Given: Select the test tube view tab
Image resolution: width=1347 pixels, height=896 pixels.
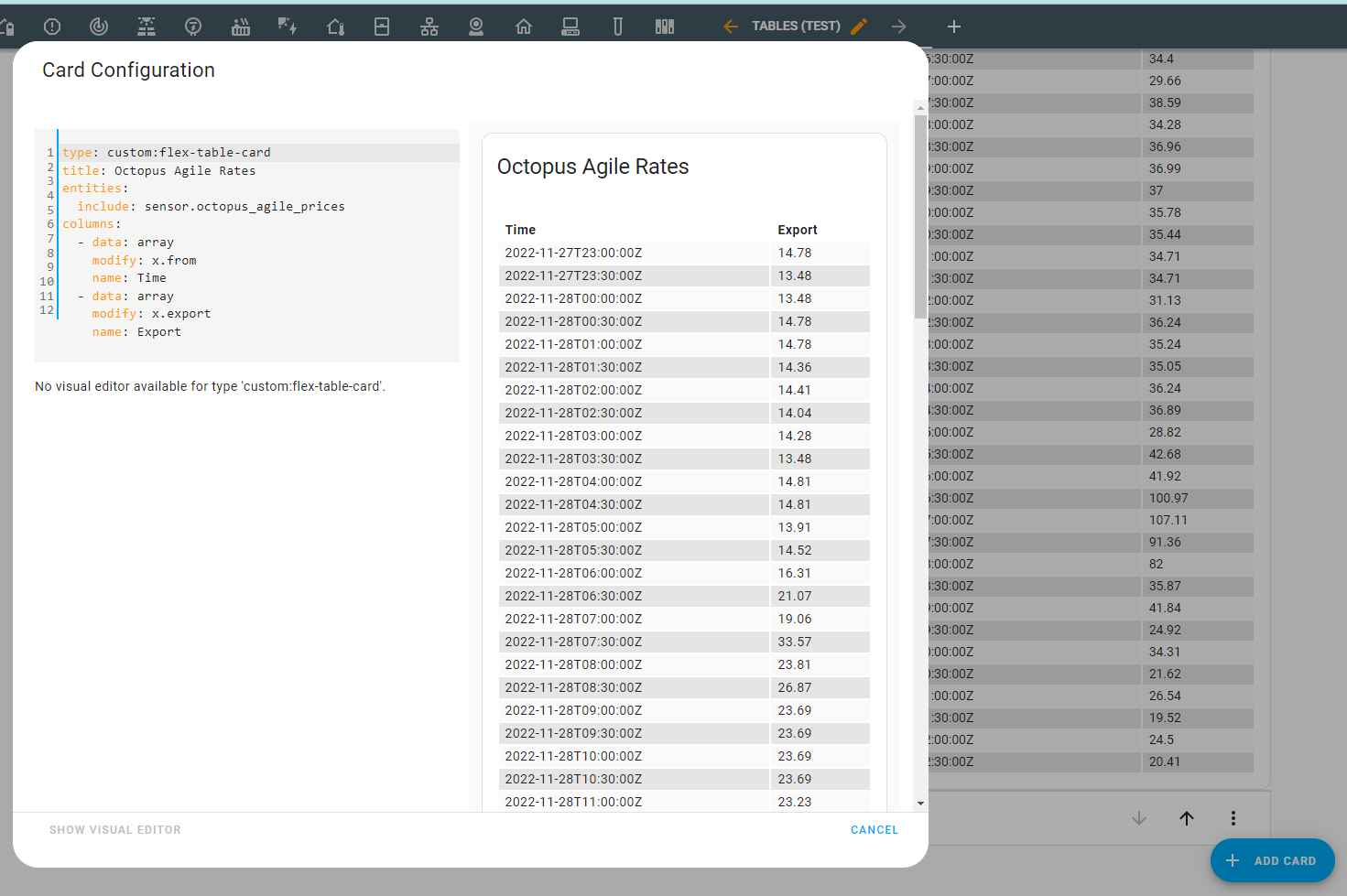Looking at the screenshot, I should pos(618,27).
